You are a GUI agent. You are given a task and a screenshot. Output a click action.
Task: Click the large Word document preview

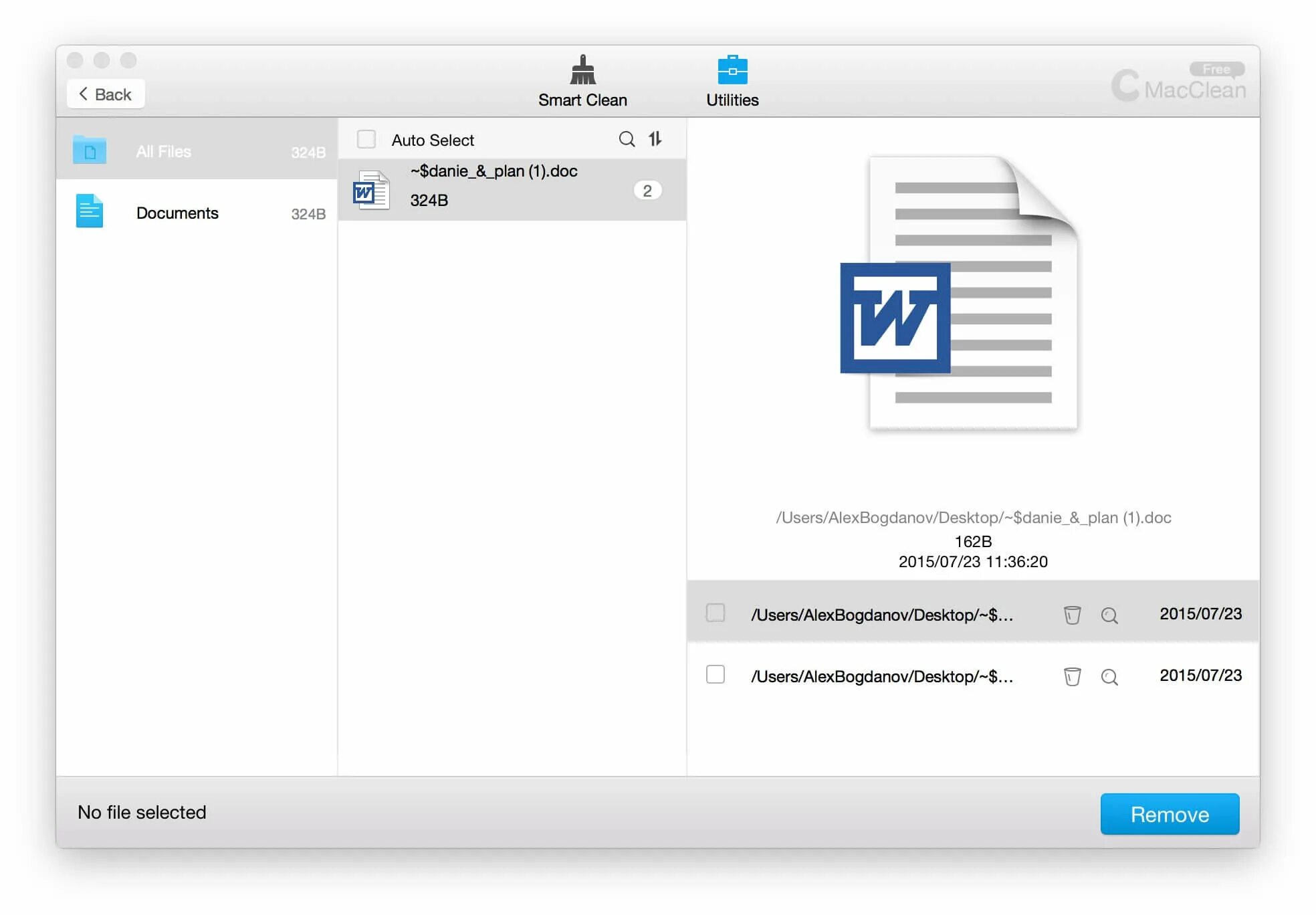pos(960,294)
